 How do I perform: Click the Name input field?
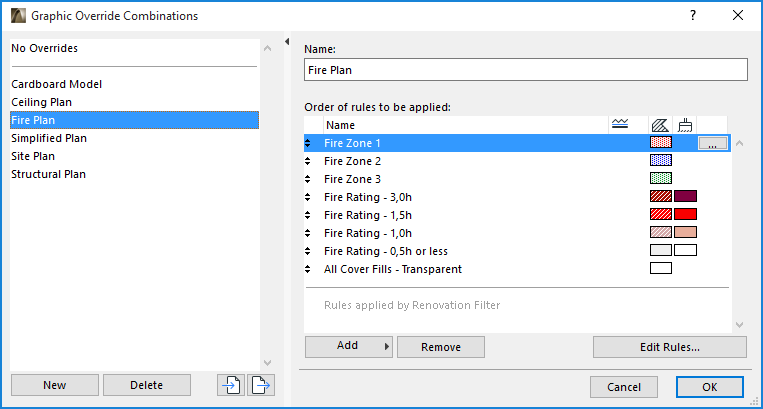tap(525, 70)
